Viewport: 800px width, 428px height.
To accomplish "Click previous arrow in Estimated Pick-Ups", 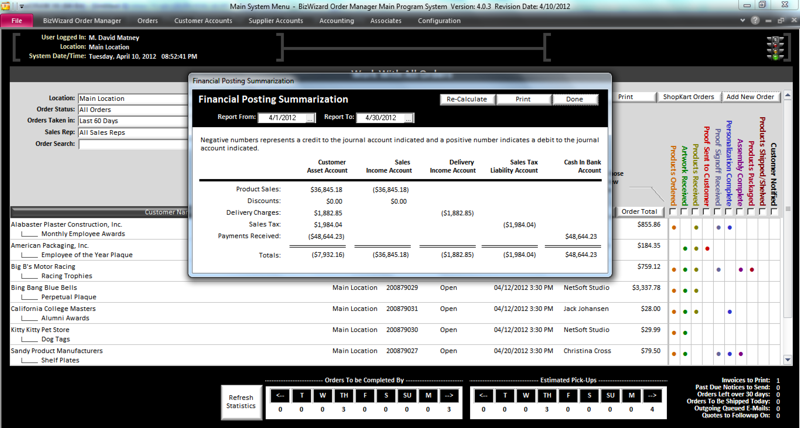I will (x=484, y=394).
